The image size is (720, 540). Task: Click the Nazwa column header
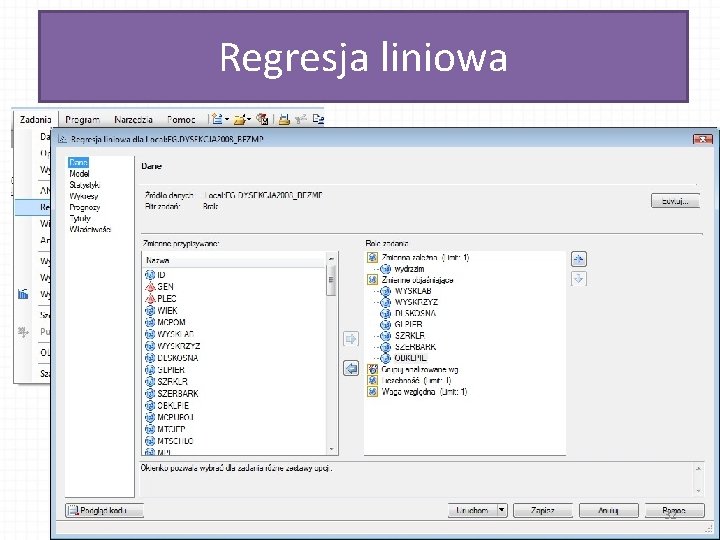[x=234, y=260]
